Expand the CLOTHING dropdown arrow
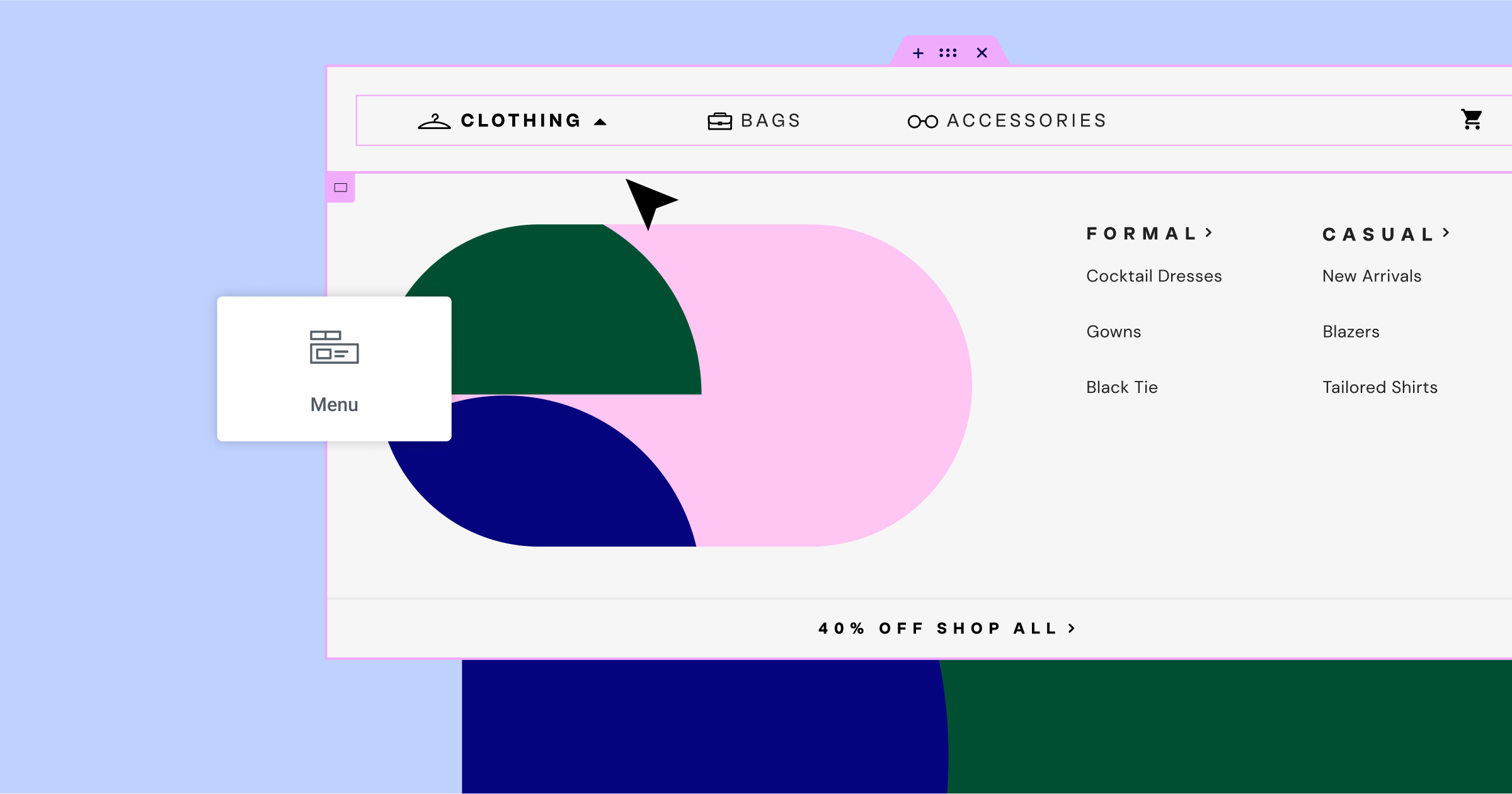Screen dimensions: 1512x794 pyautogui.click(x=601, y=121)
